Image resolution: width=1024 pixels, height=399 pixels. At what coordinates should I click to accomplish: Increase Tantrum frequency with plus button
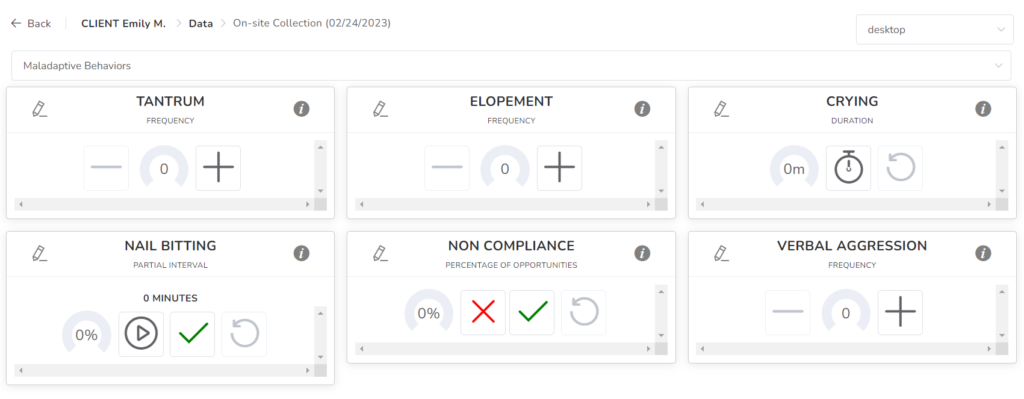click(218, 168)
